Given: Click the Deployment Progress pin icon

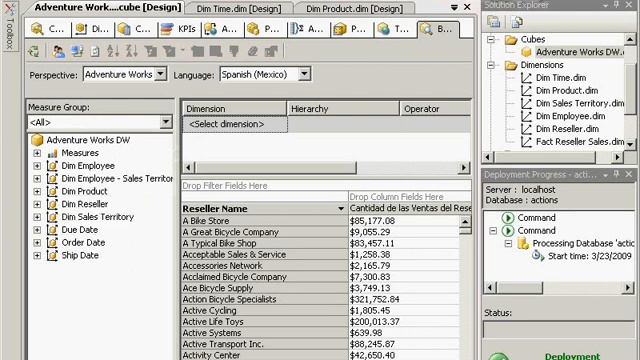Looking at the screenshot, I should click(616, 174).
